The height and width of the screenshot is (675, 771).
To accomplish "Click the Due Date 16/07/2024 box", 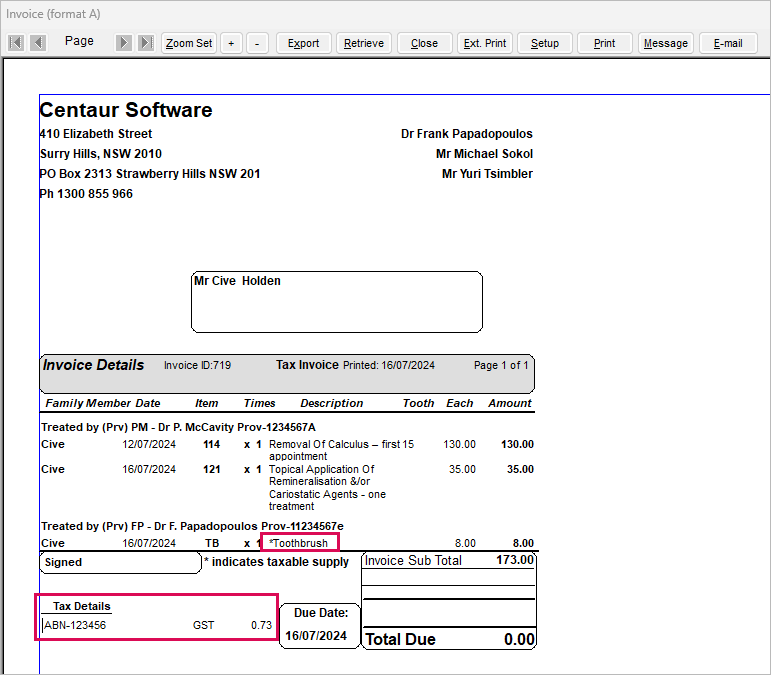I will [320, 626].
